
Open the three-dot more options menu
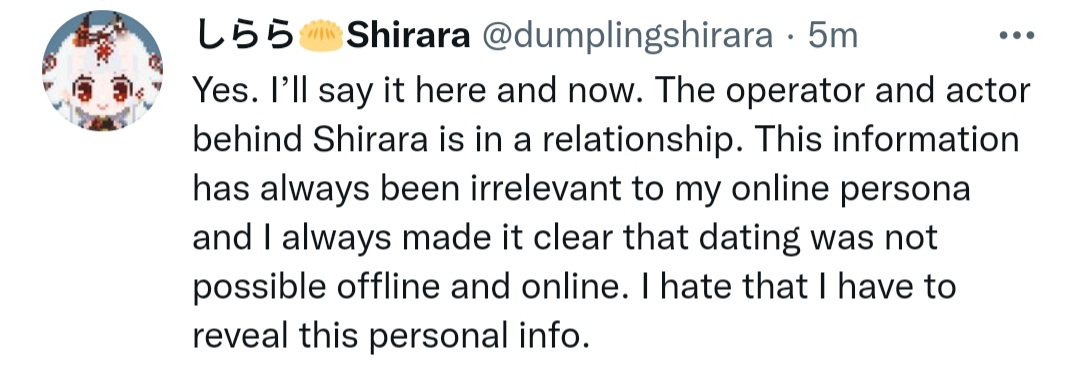click(1016, 36)
